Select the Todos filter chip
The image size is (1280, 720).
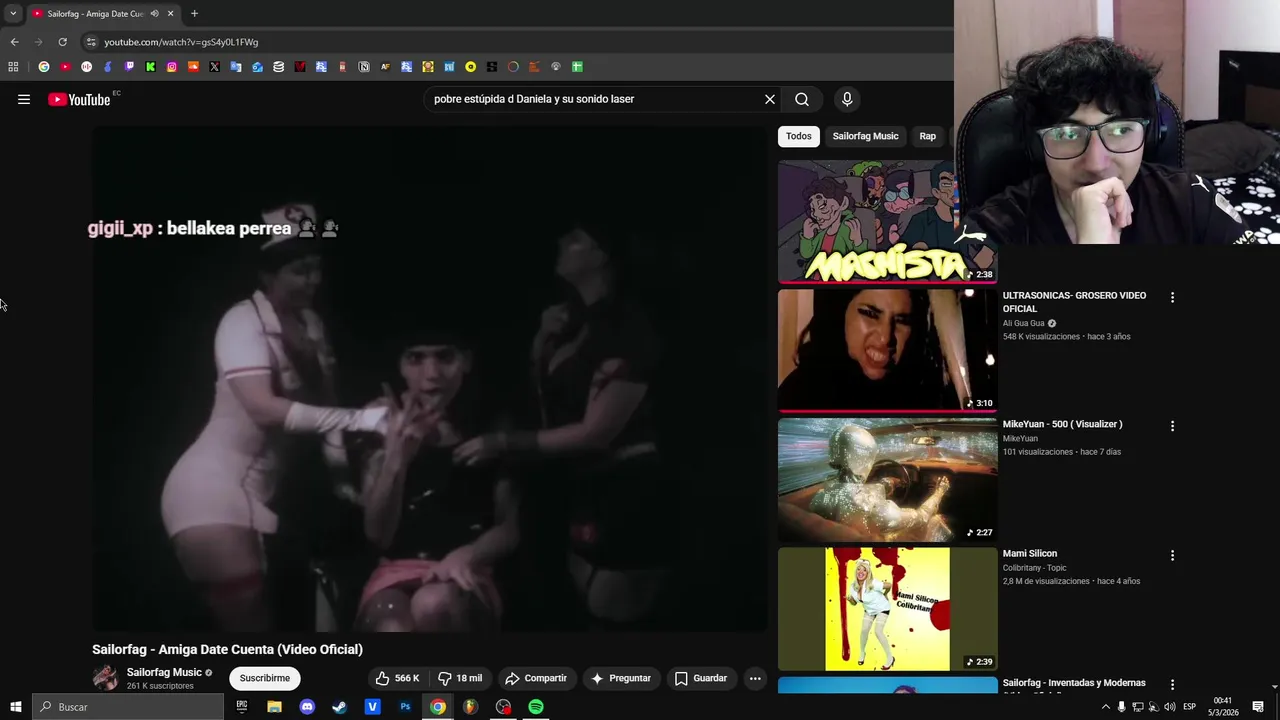coord(798,136)
